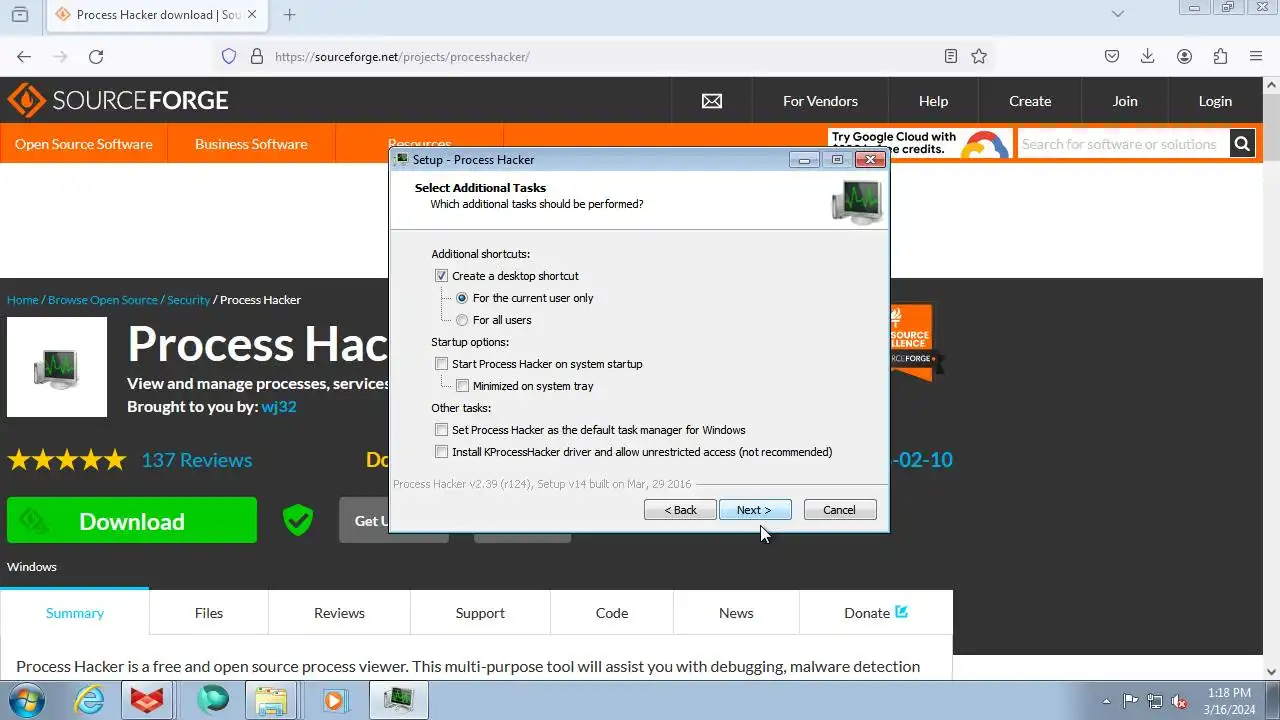Click the Join link
1280x720 pixels.
coord(1125,101)
